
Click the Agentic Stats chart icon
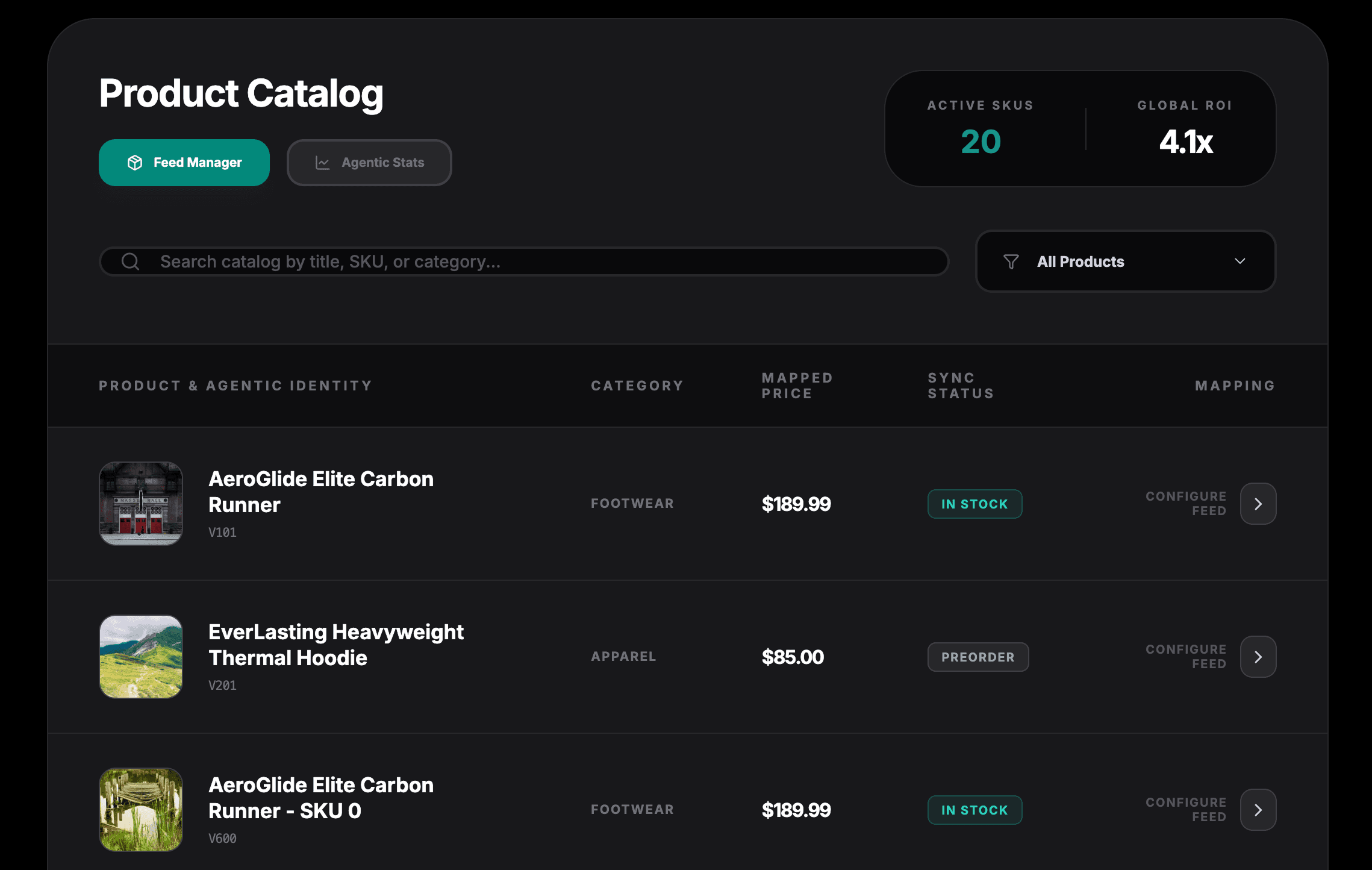tap(323, 163)
